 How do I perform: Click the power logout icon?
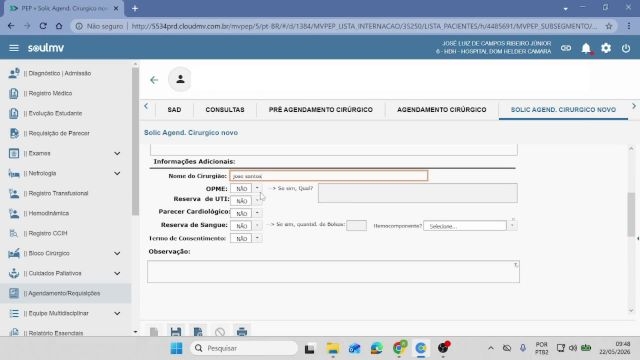(x=626, y=48)
